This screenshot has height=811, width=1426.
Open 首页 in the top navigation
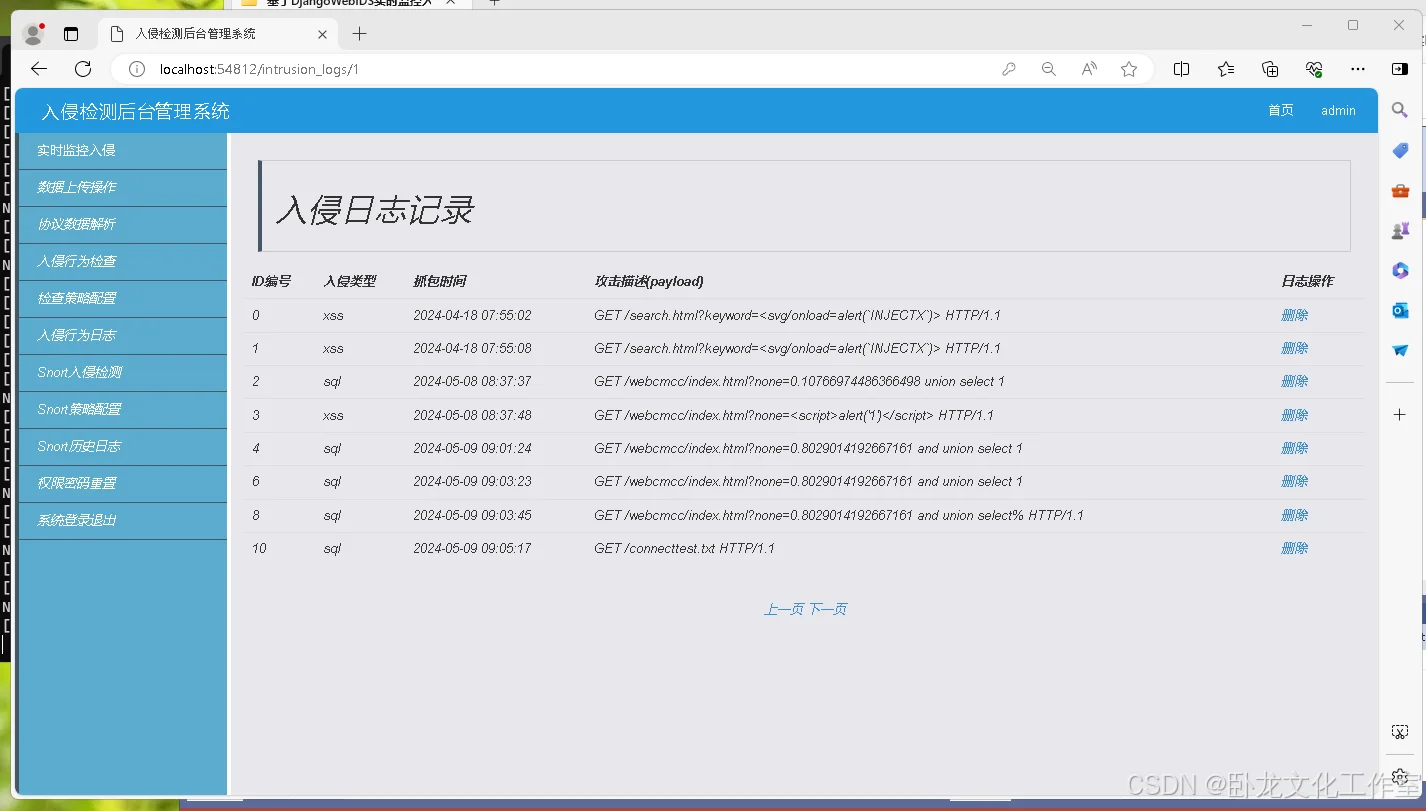coord(1280,110)
